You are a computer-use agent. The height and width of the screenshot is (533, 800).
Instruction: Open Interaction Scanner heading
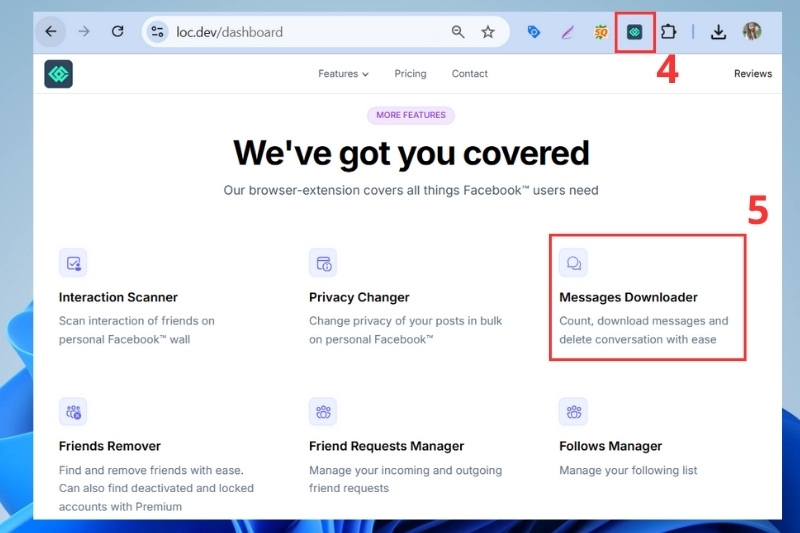tap(118, 297)
